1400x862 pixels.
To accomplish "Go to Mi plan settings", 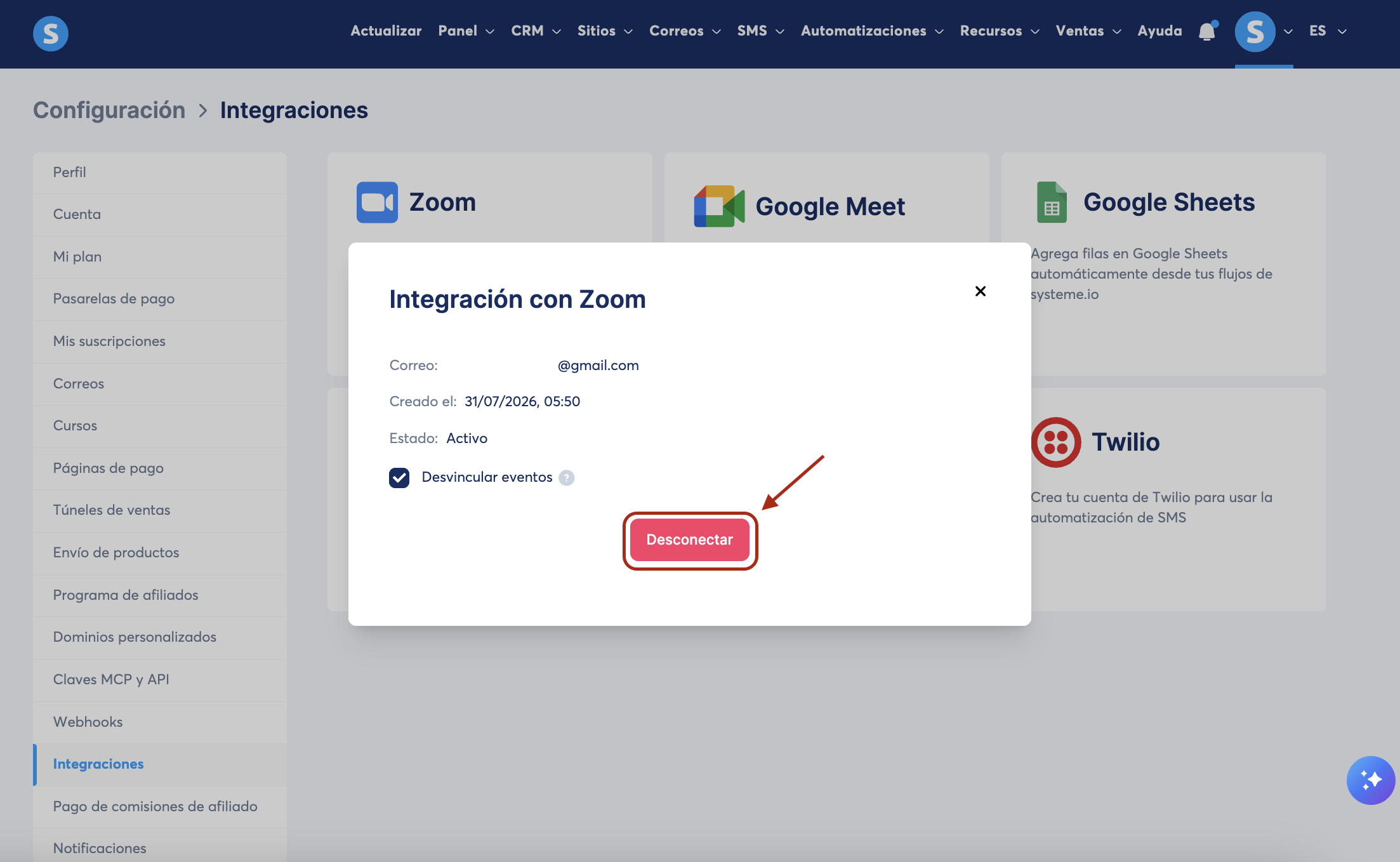I will coord(160,257).
